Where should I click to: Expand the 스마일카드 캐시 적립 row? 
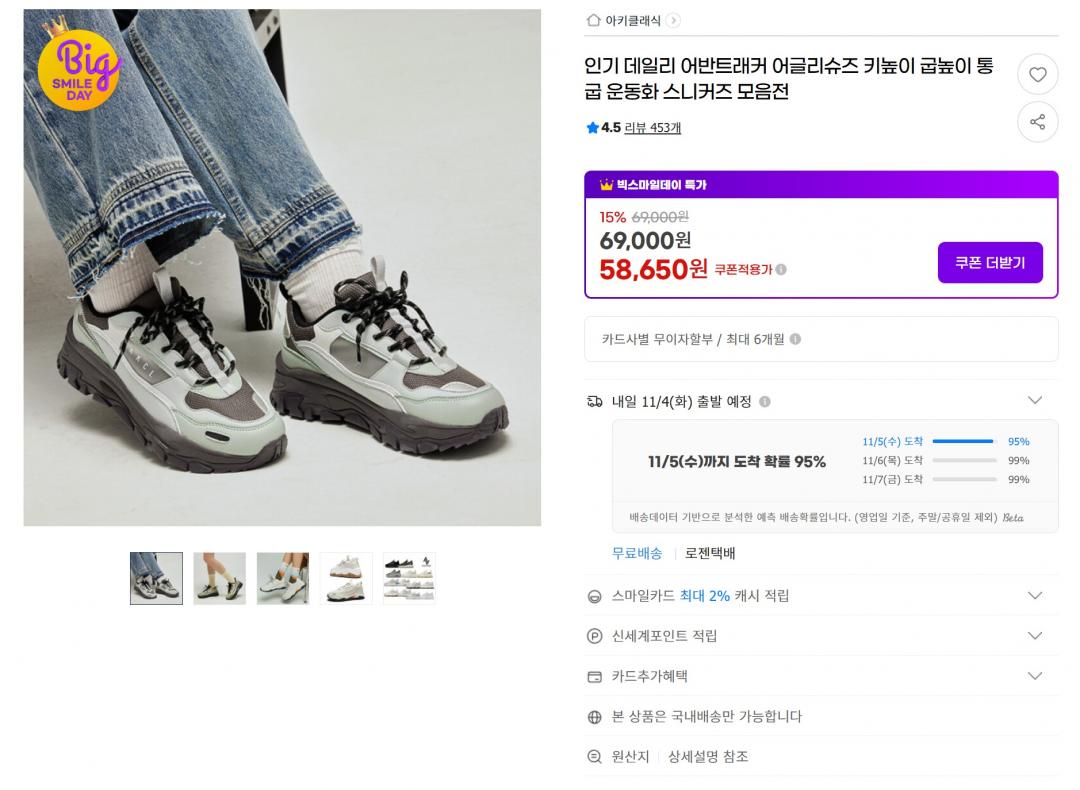point(1035,596)
